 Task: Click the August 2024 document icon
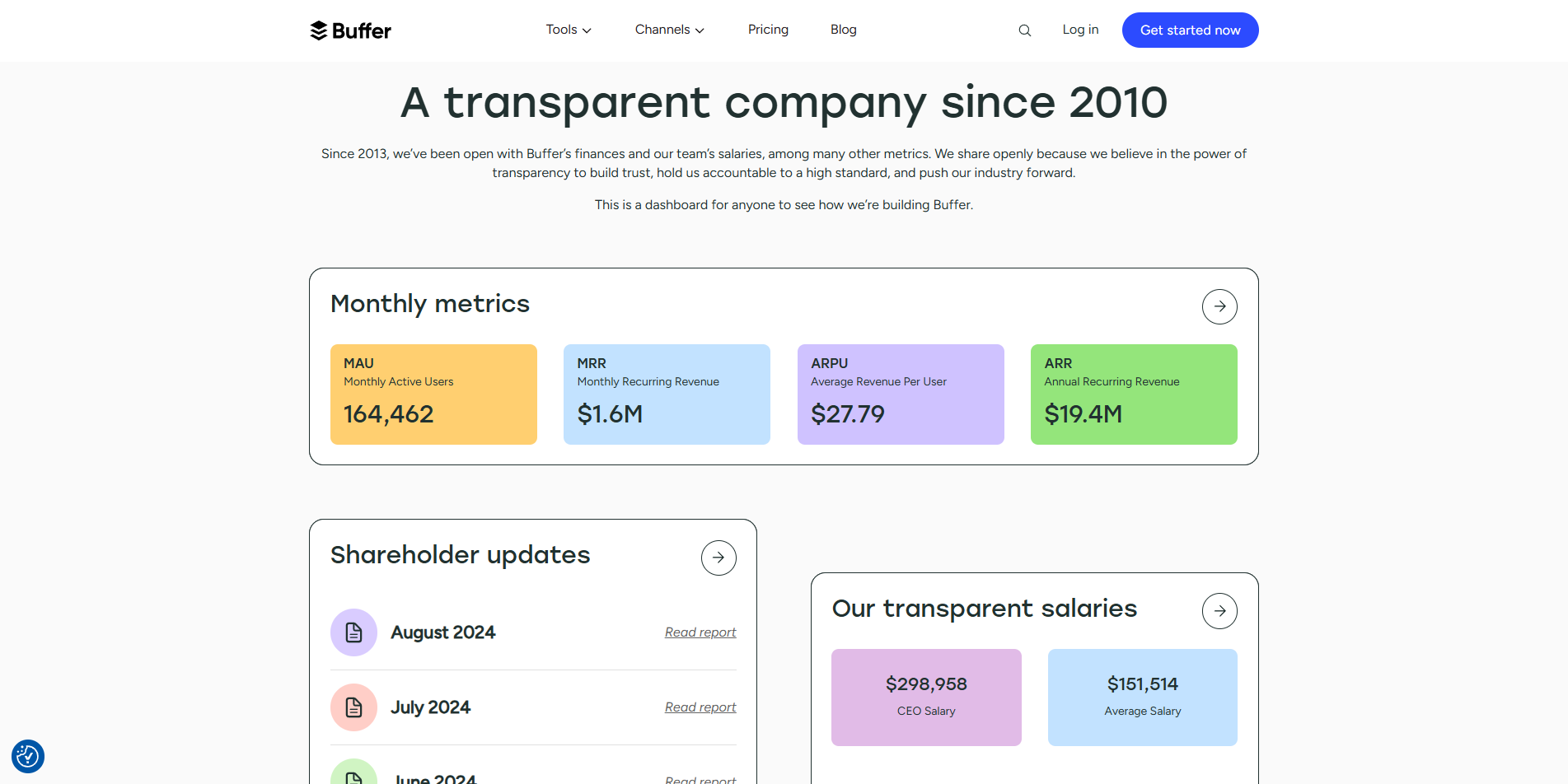353,632
